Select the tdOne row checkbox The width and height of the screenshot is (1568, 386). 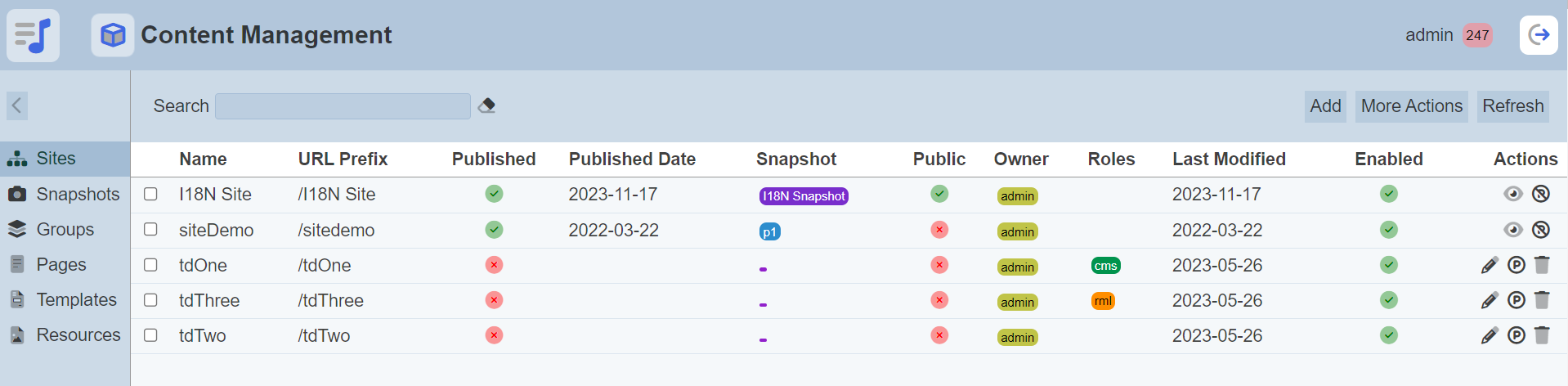point(150,265)
